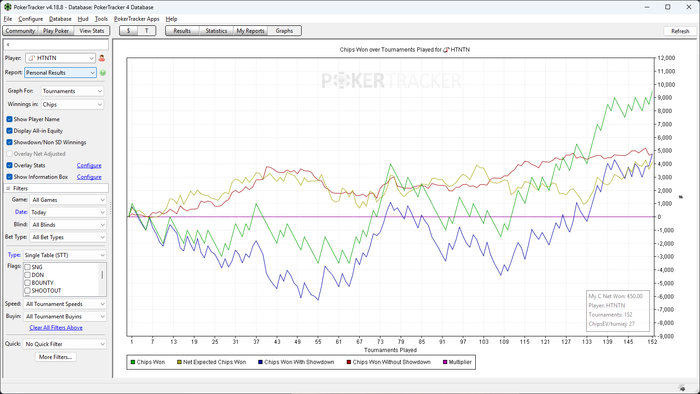Enable the SHOOTOUT flag checkbox
This screenshot has height=394, width=700.
27,290
